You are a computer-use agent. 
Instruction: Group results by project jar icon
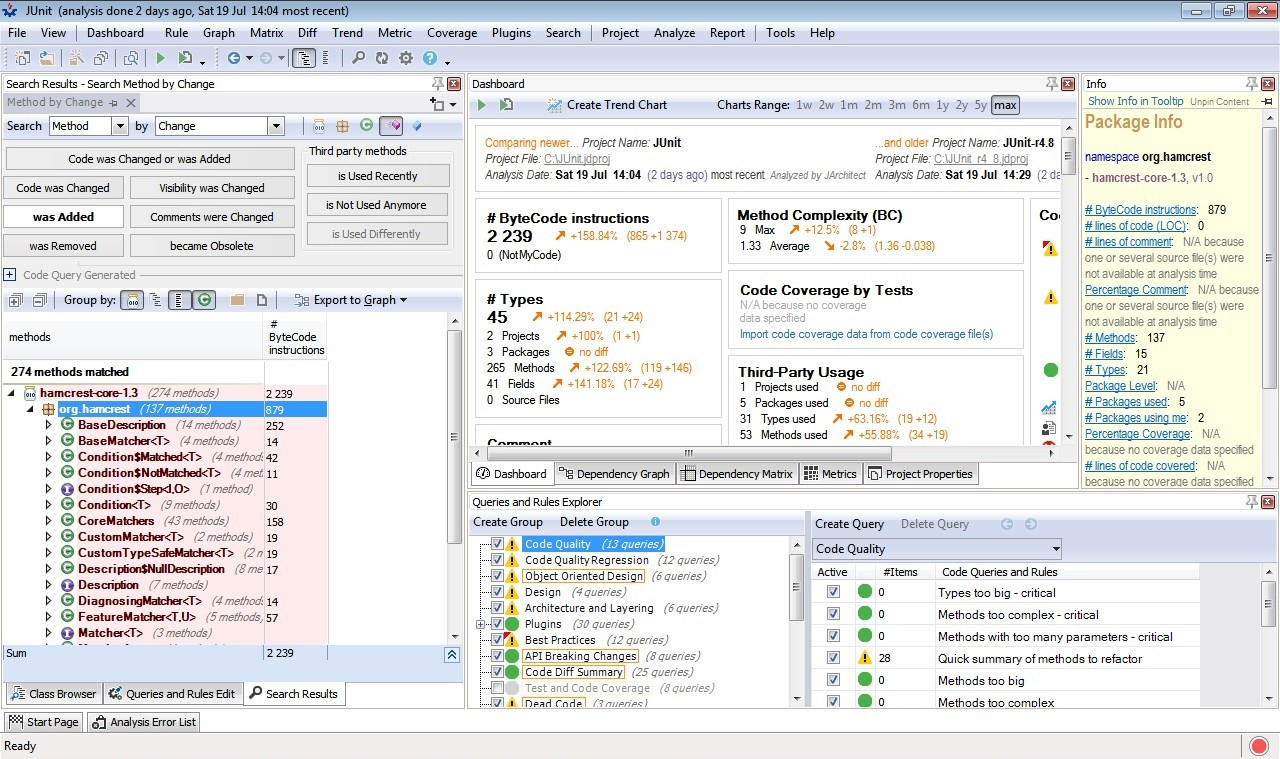click(131, 300)
